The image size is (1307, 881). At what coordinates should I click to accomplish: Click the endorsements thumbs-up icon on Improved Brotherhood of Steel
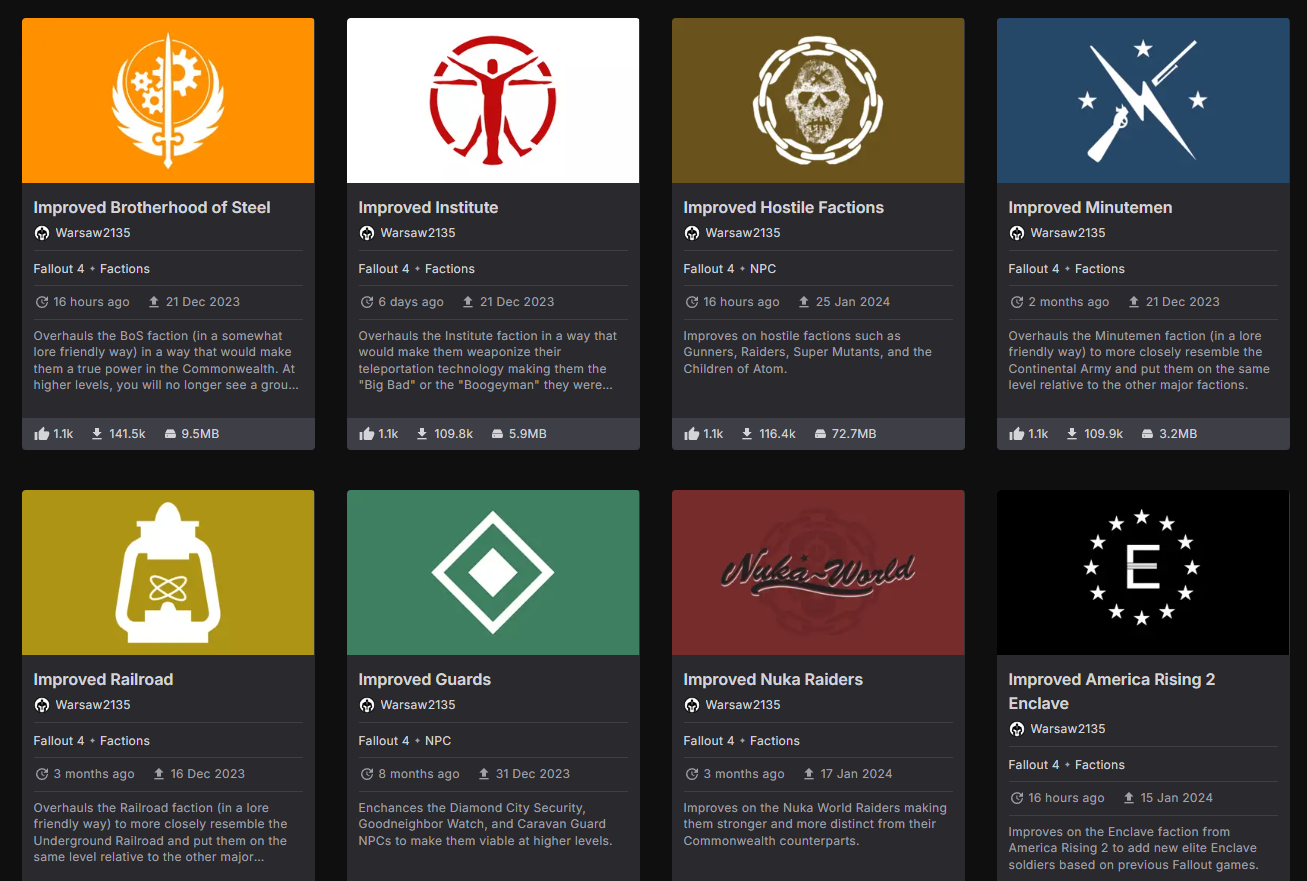tap(41, 434)
